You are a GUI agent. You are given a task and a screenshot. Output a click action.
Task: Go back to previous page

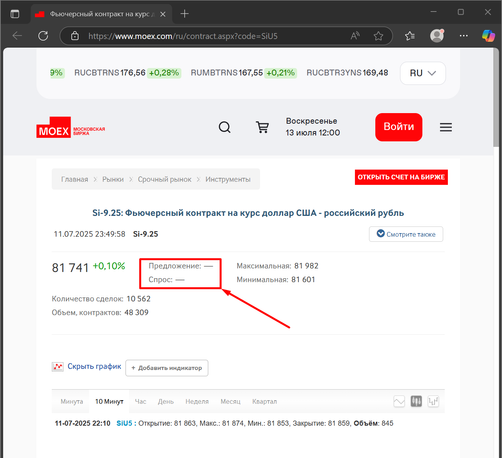click(17, 36)
